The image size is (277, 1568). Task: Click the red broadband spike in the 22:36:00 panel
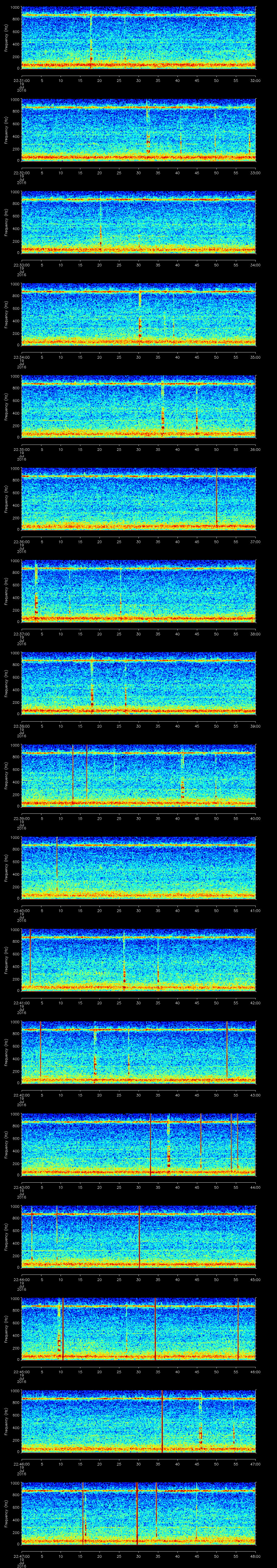[217, 499]
